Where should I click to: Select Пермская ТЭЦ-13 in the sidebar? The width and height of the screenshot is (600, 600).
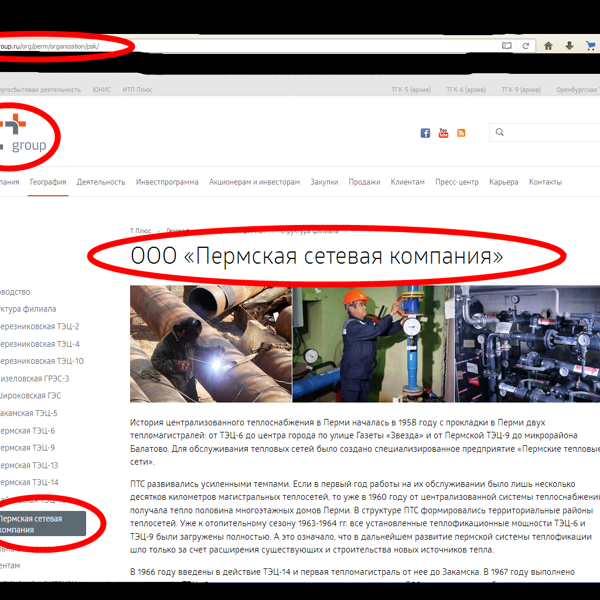click(29, 465)
